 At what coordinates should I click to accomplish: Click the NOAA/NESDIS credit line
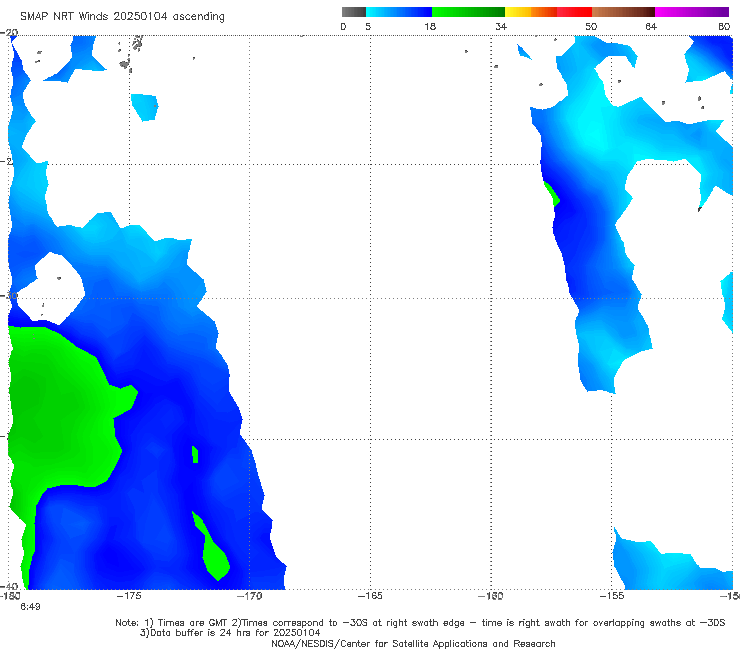pos(413,643)
